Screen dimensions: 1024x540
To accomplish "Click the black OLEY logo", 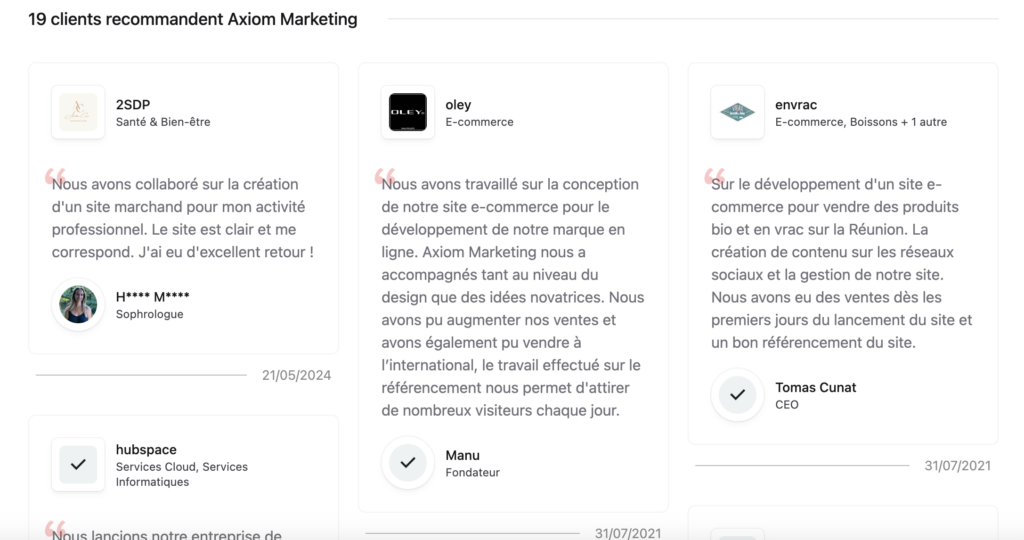I will coord(408,112).
